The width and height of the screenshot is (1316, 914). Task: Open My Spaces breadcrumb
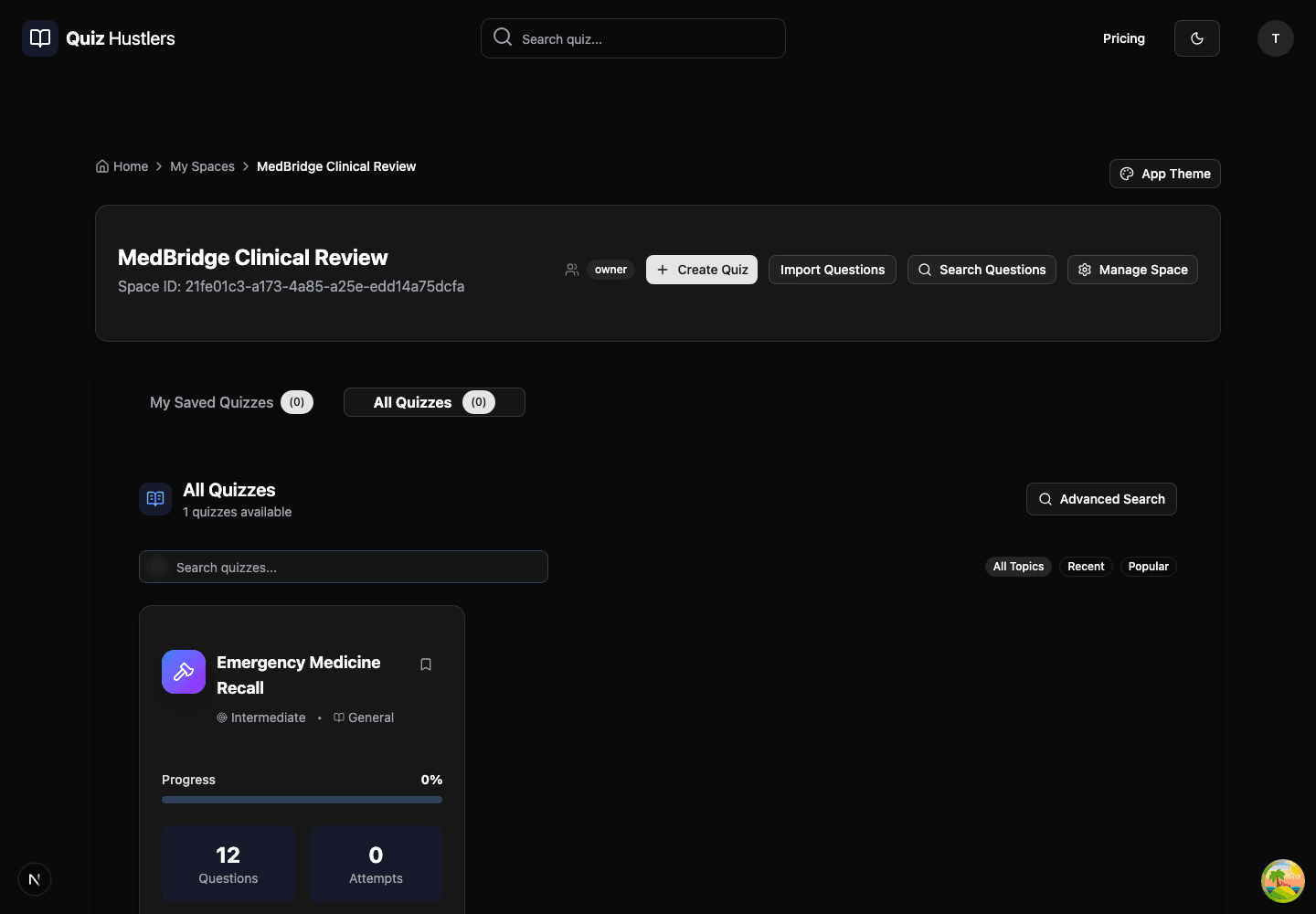pyautogui.click(x=202, y=166)
